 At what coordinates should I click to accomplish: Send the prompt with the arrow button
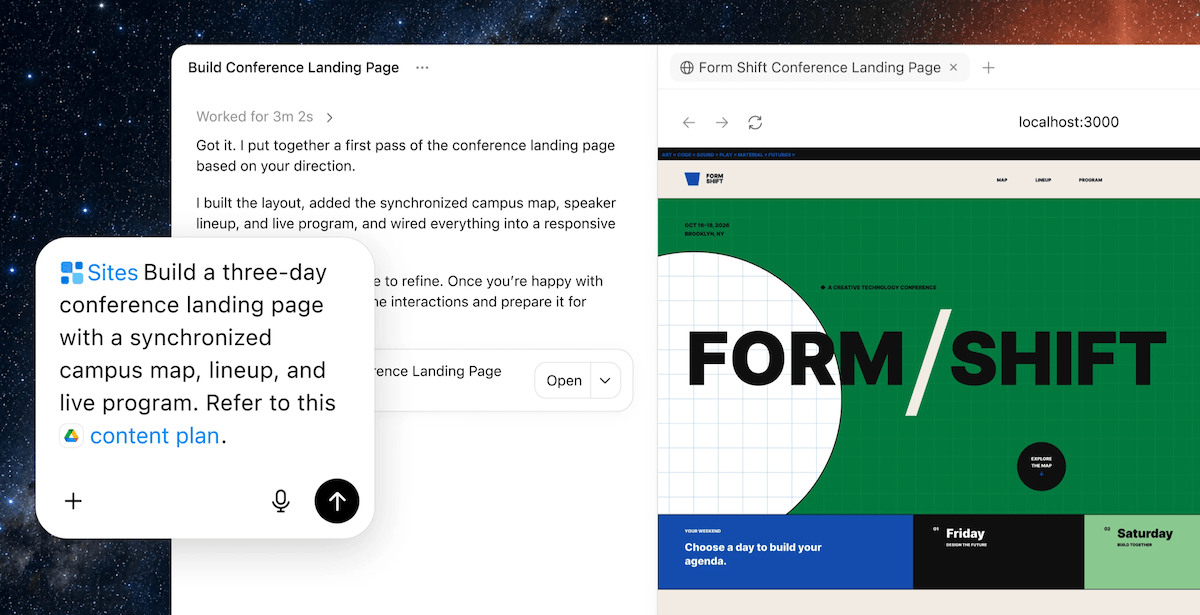click(x=337, y=501)
